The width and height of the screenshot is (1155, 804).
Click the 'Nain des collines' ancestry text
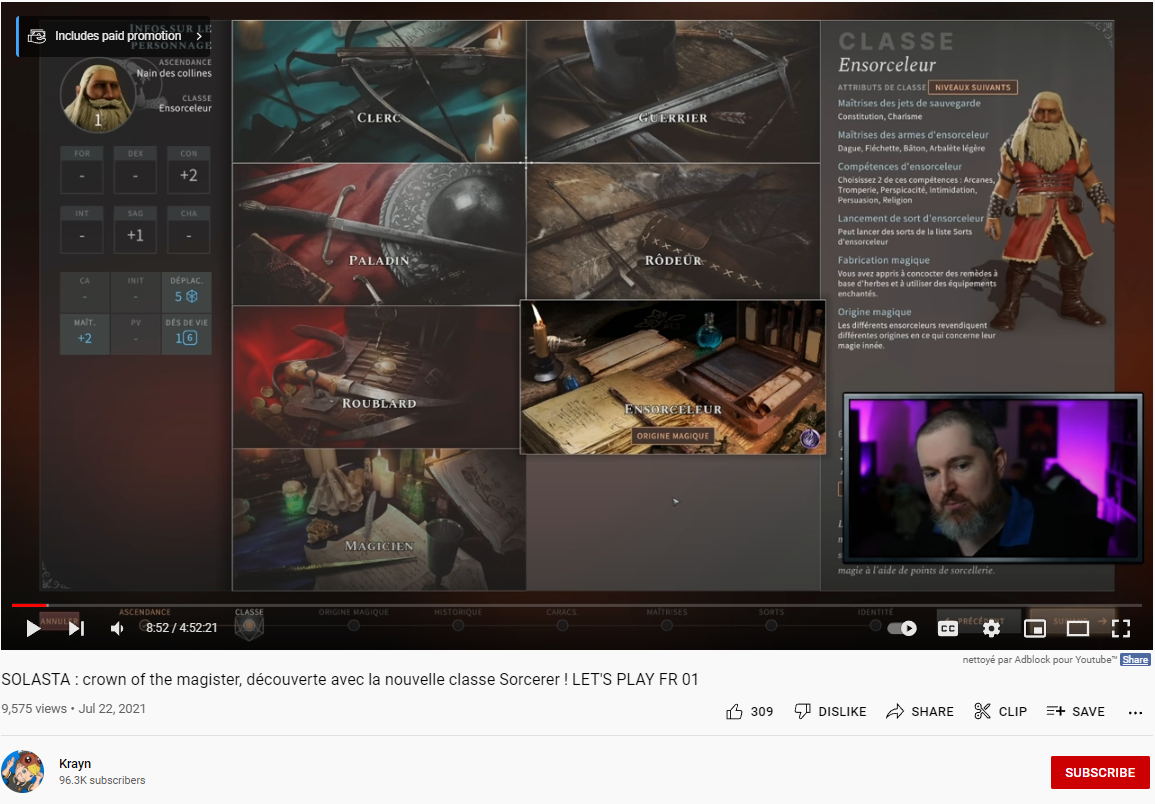pyautogui.click(x=174, y=73)
